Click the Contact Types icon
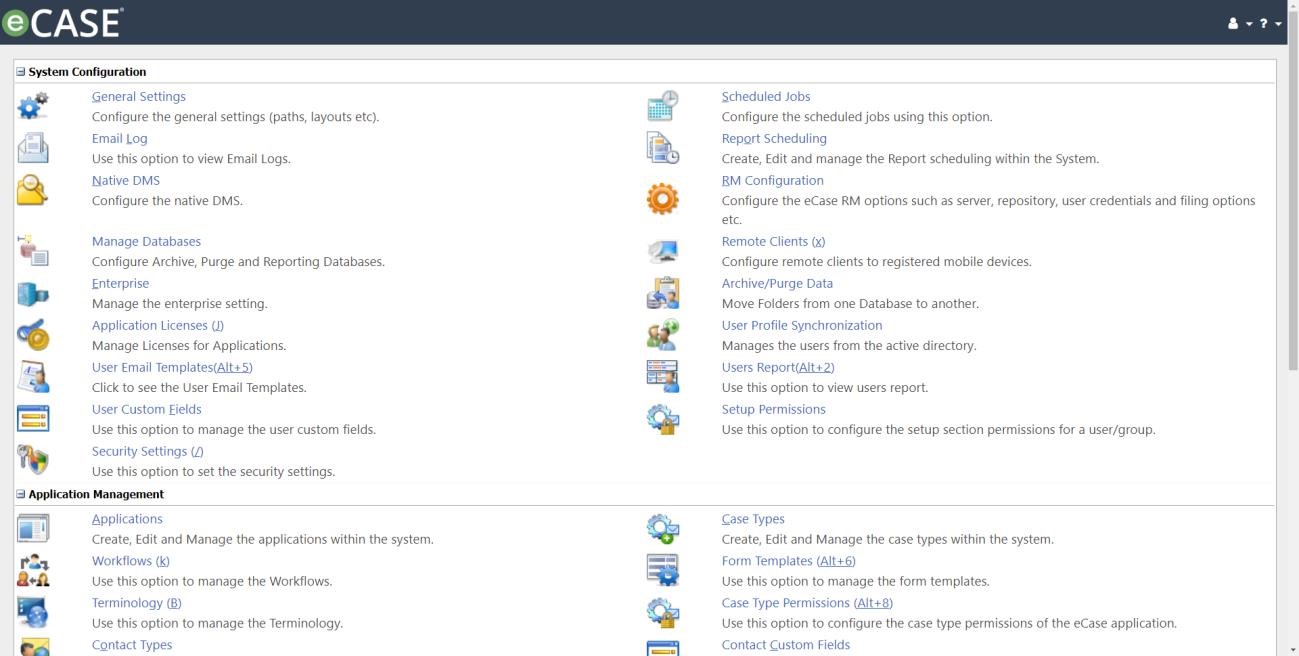This screenshot has height=656, width=1299. [33, 648]
